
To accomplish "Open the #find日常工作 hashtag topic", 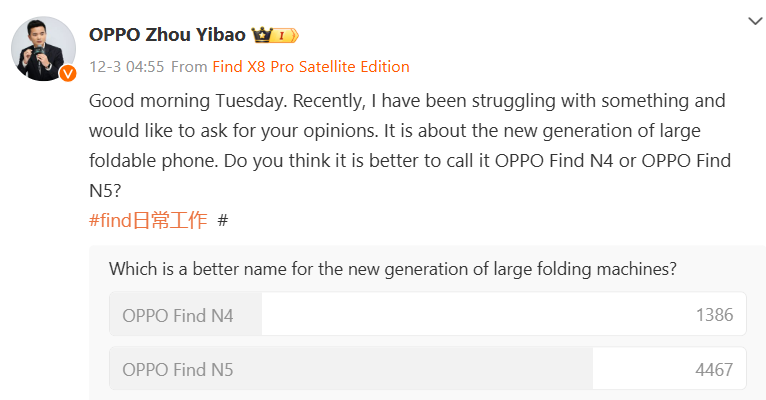I will pyautogui.click(x=148, y=220).
